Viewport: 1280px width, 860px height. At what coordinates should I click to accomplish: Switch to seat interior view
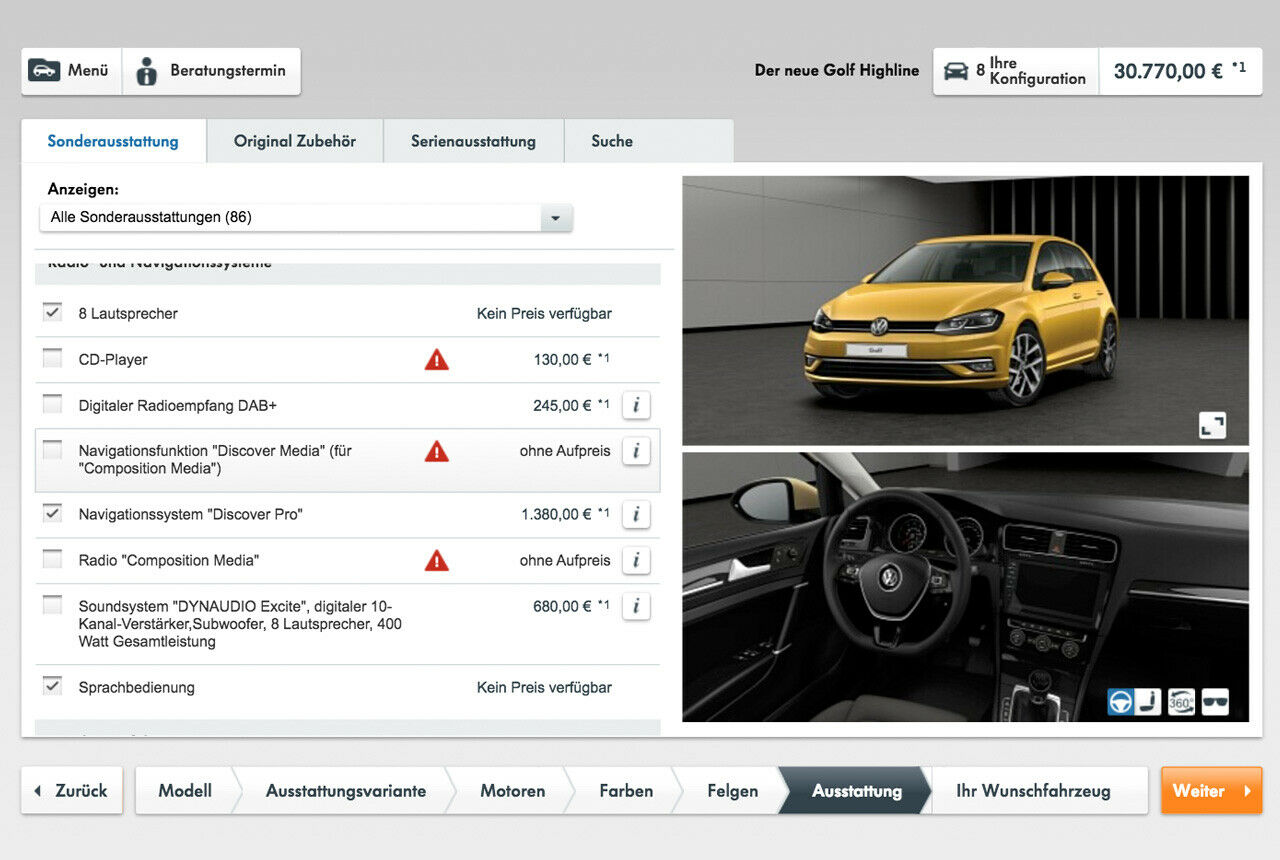1149,702
